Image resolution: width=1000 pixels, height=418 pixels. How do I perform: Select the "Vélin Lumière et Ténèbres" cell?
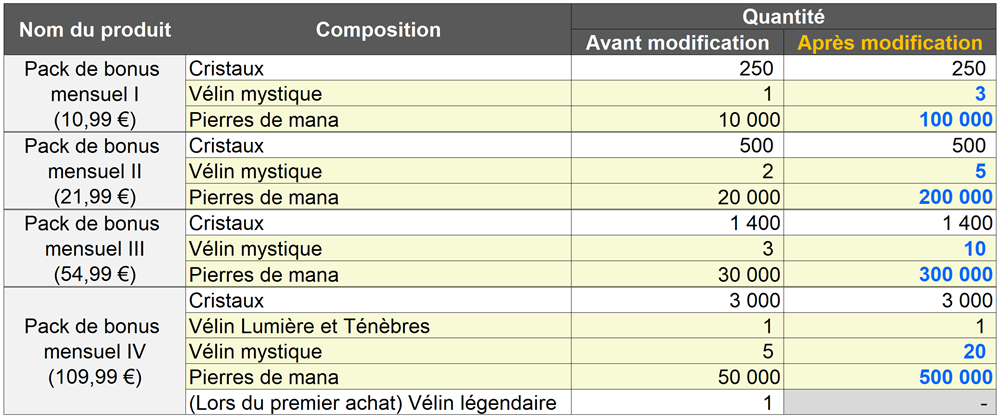click(309, 326)
